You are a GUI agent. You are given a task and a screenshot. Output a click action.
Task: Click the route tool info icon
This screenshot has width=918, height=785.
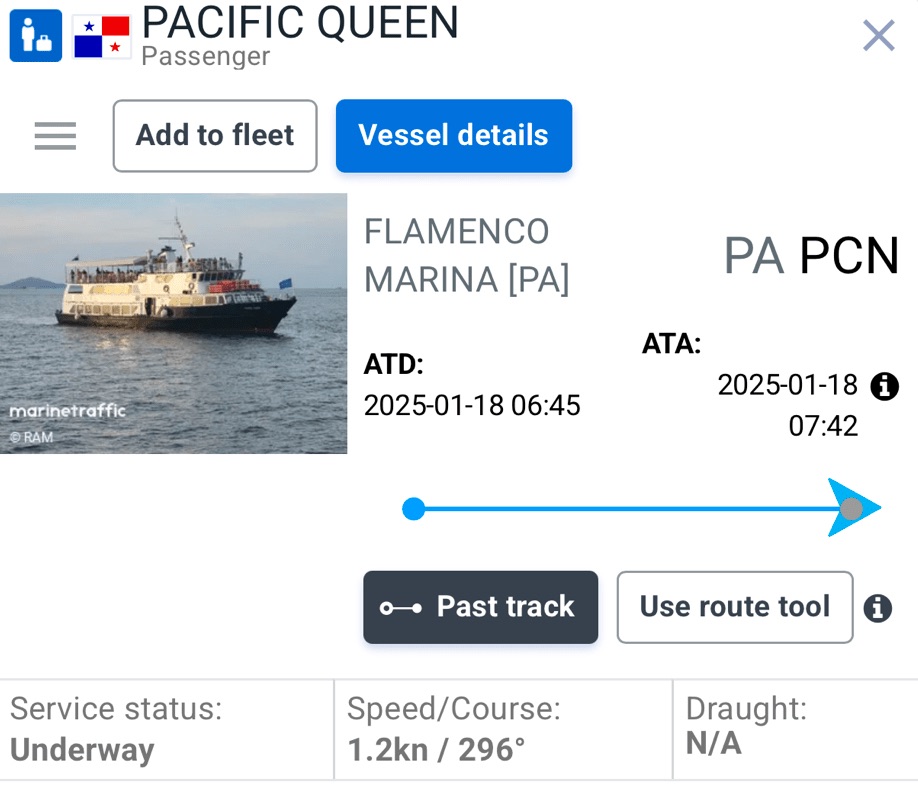pyautogui.click(x=877, y=607)
